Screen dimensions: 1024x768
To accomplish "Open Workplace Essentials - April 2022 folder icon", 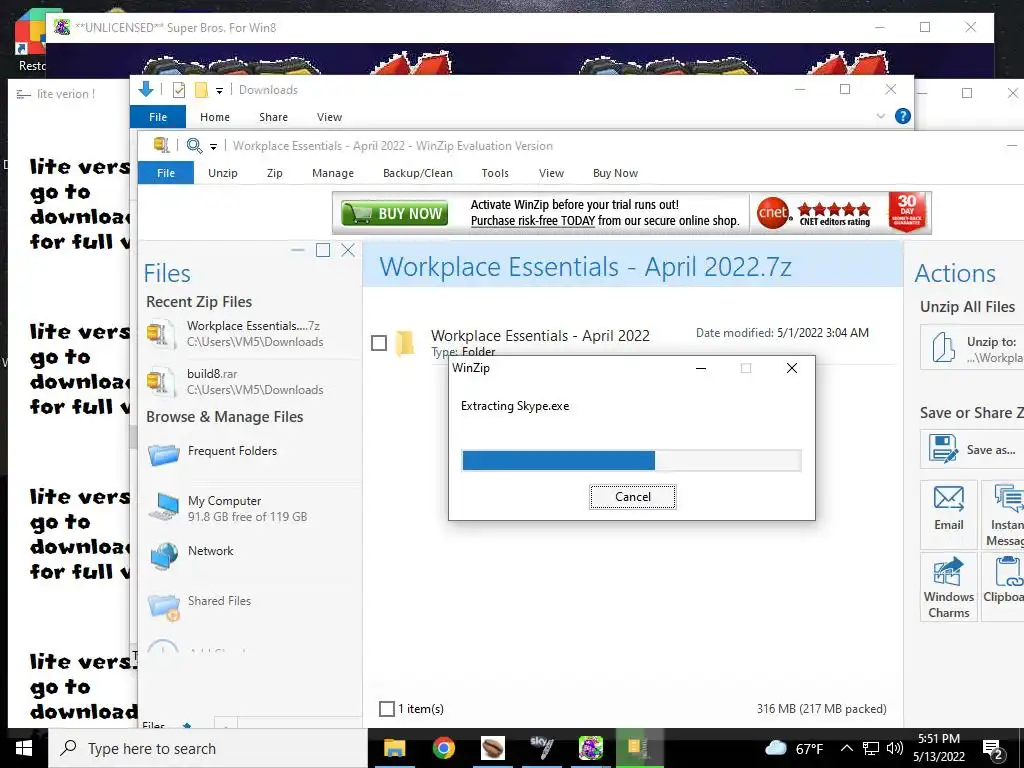I will point(405,343).
